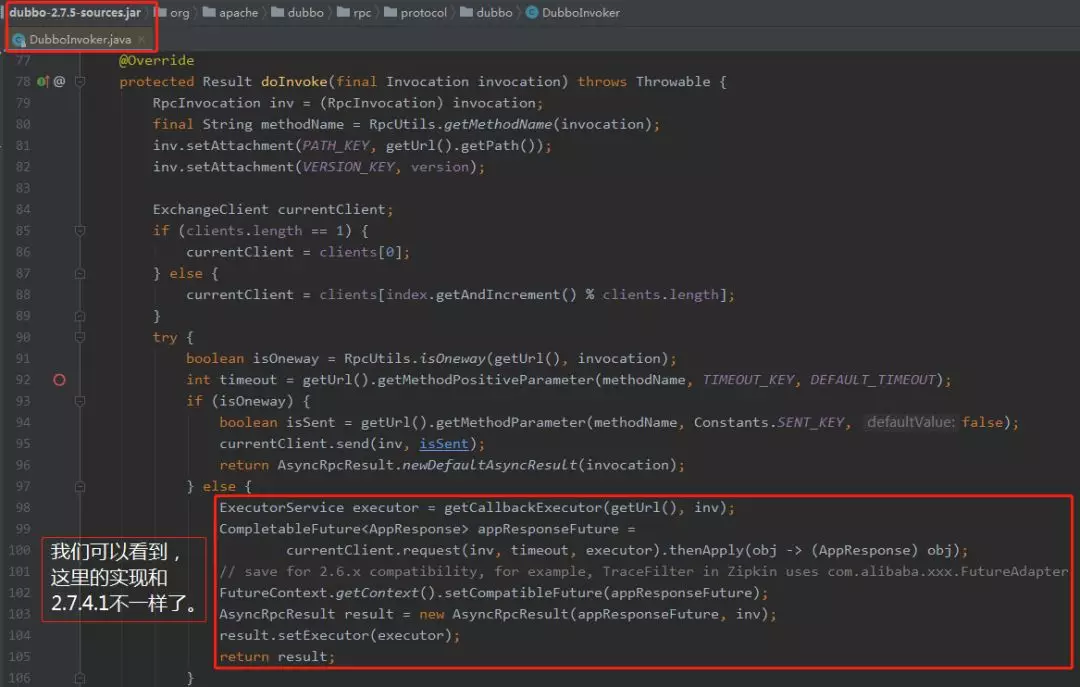Click the folder icon before rpc

pyautogui.click(x=343, y=12)
